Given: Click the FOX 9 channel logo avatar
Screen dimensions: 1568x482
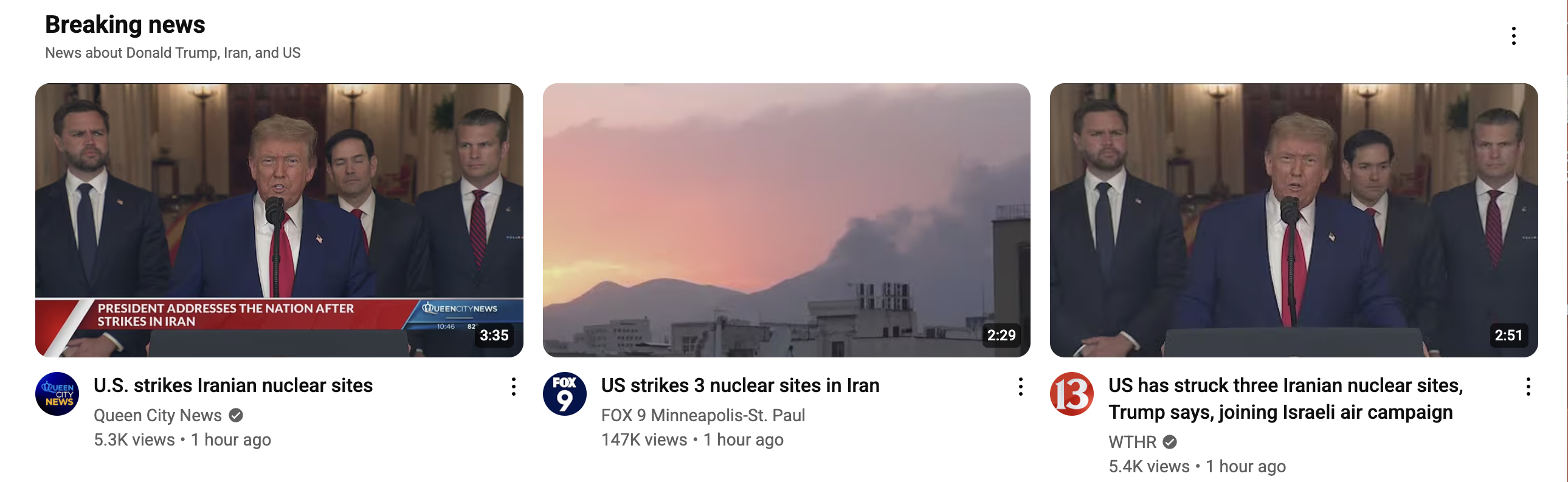Looking at the screenshot, I should coord(564,394).
